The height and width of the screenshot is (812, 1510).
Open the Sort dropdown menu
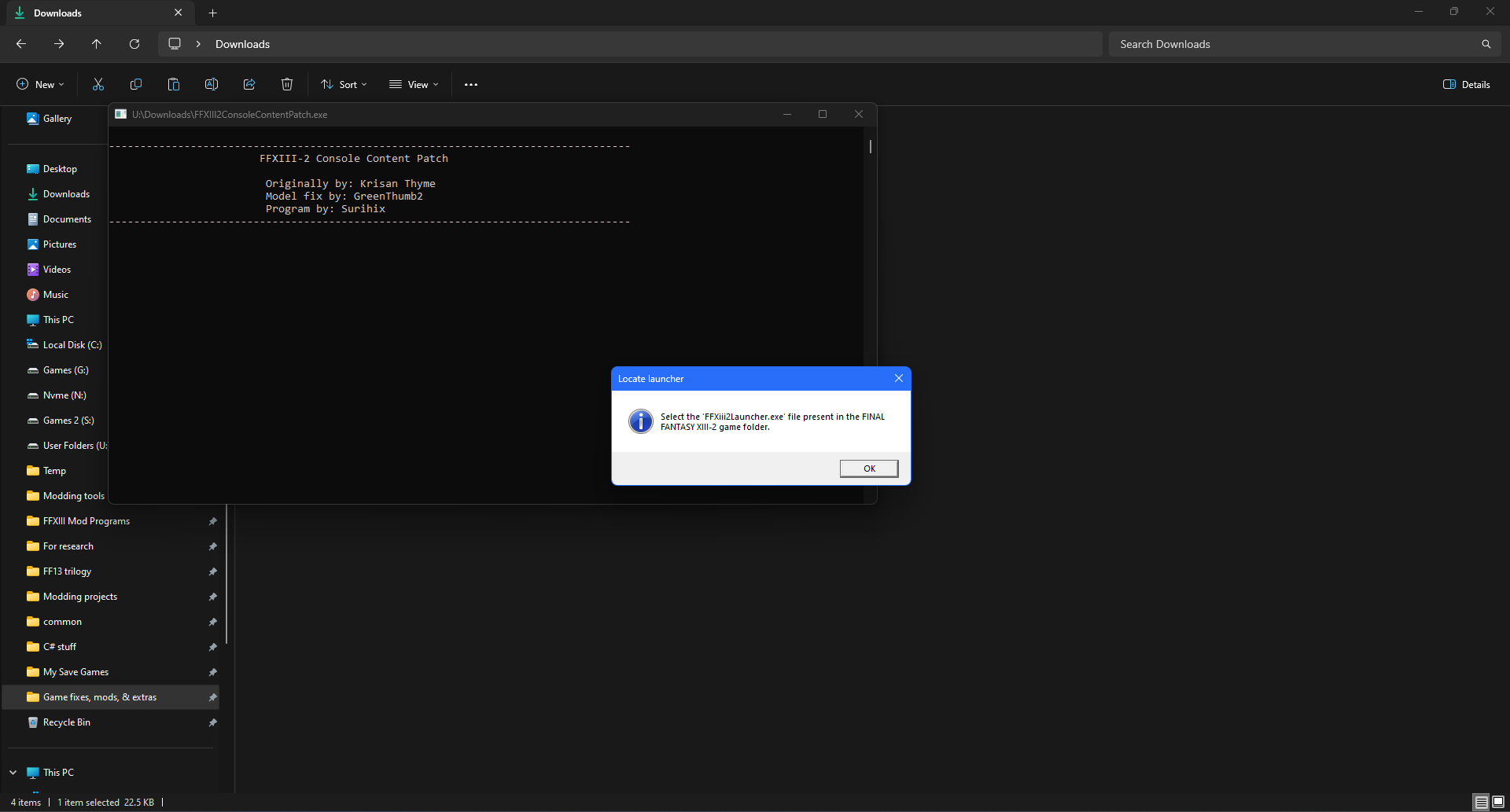click(344, 84)
